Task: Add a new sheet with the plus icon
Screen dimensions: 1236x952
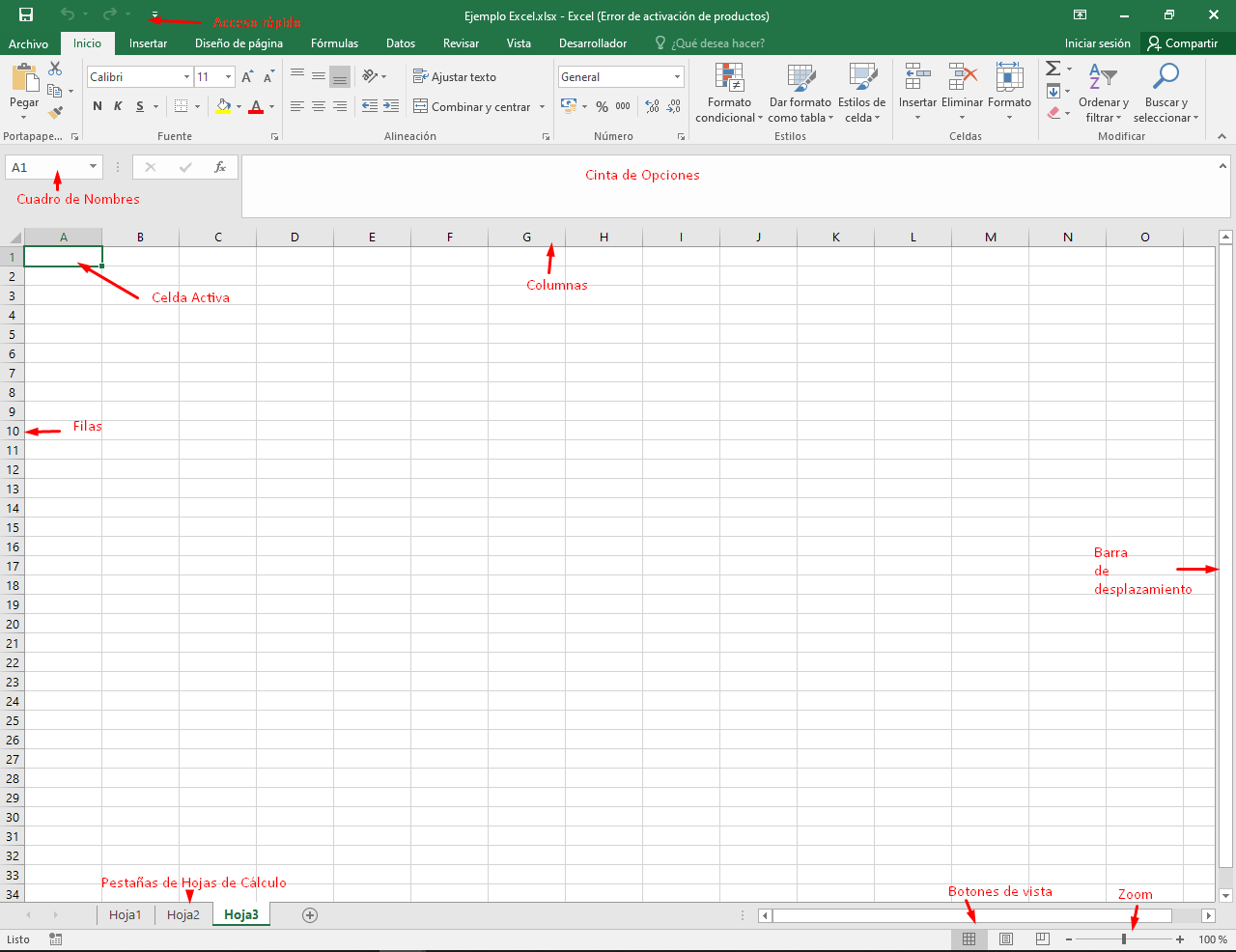Action: point(310,915)
